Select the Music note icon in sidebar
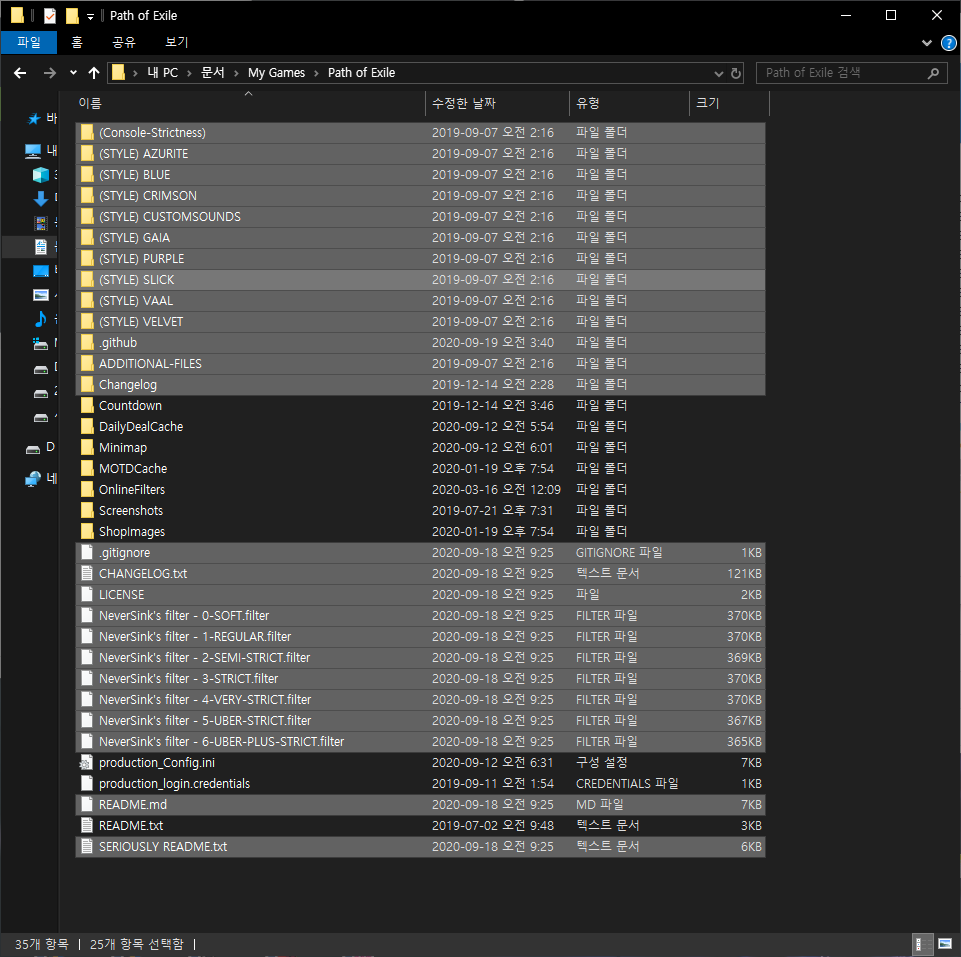Image resolution: width=961 pixels, height=957 pixels. (41, 319)
